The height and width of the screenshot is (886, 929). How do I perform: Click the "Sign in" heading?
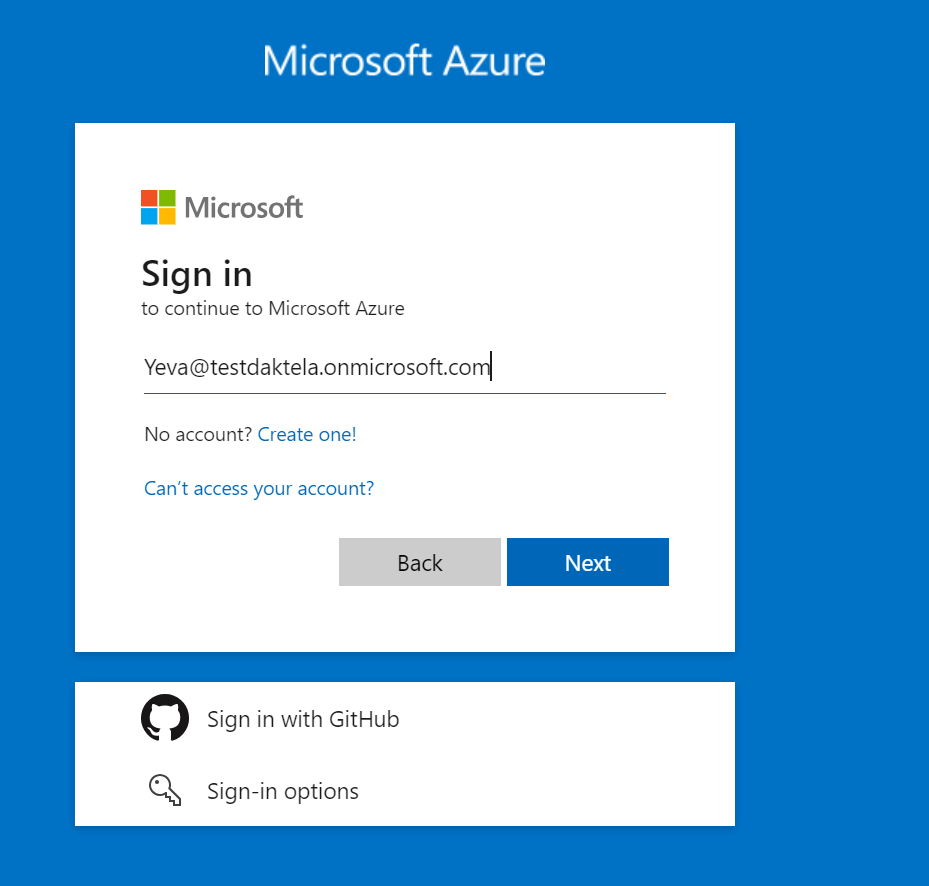click(197, 273)
